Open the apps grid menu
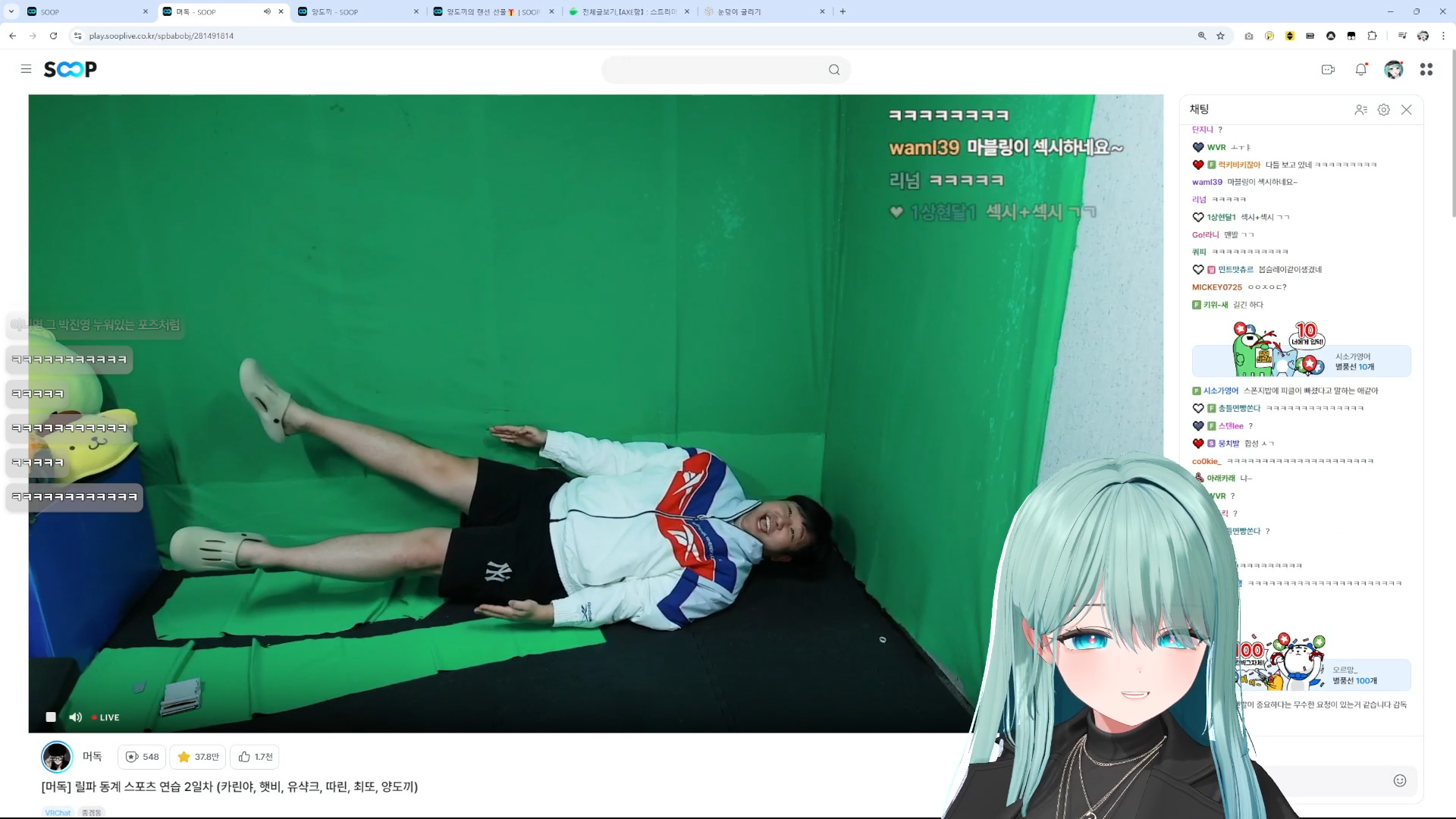Screen dimensions: 1456x819 click(x=1426, y=70)
